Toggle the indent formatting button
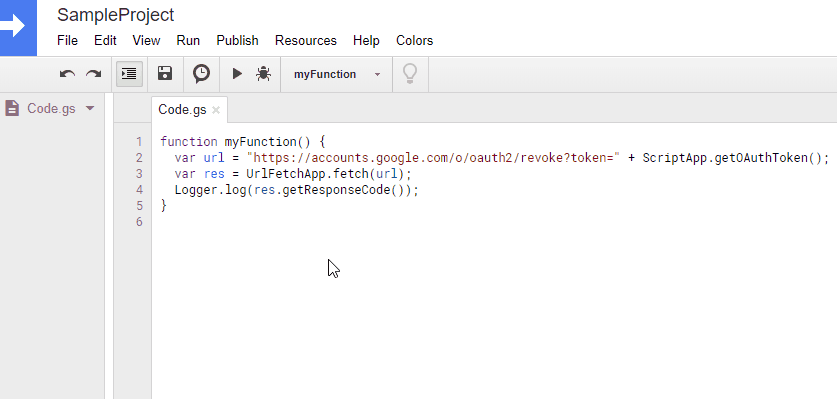837x399 pixels. click(129, 74)
